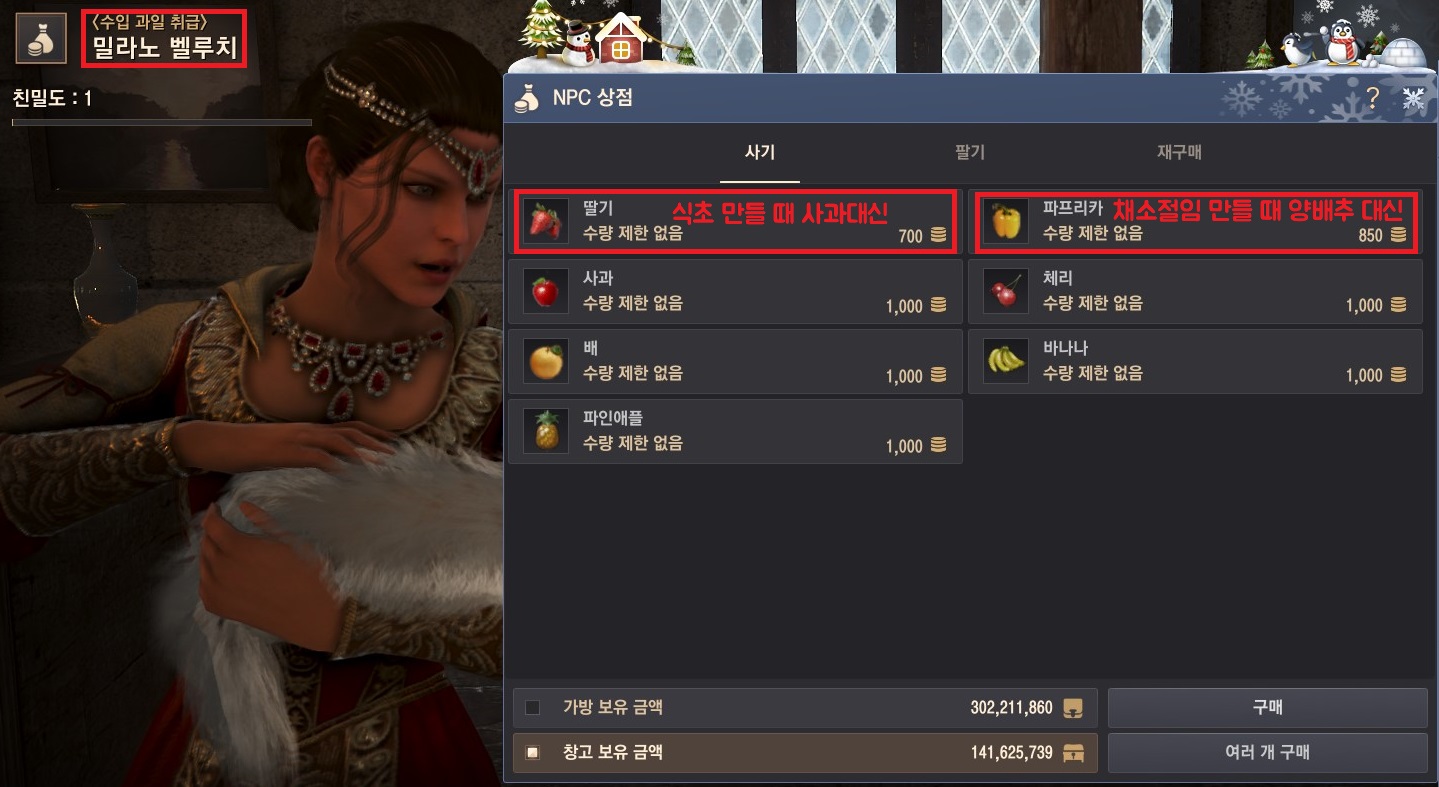
Task: Click the inventory icon next to 302,211,860
Action: point(1074,708)
